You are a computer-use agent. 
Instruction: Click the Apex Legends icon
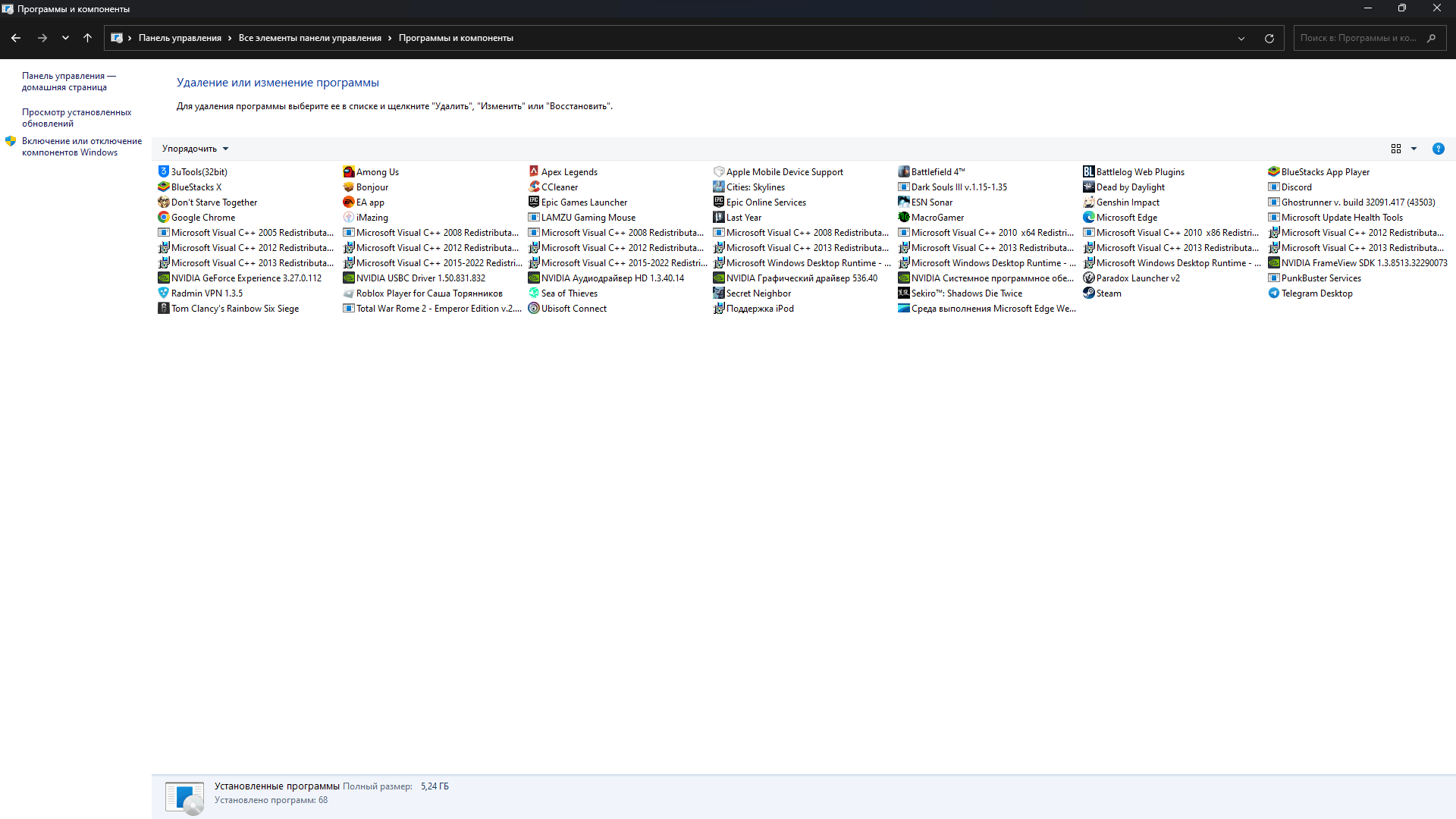point(533,171)
